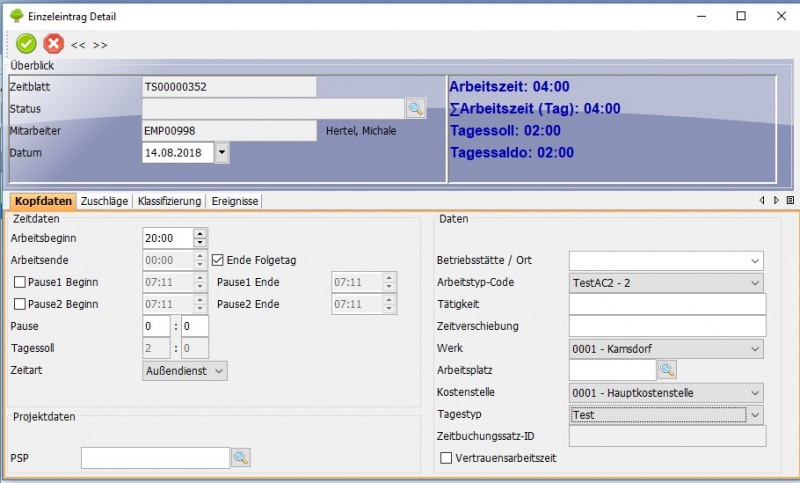The image size is (800, 483).
Task: Open the Ereignisse tab
Action: pos(235,201)
